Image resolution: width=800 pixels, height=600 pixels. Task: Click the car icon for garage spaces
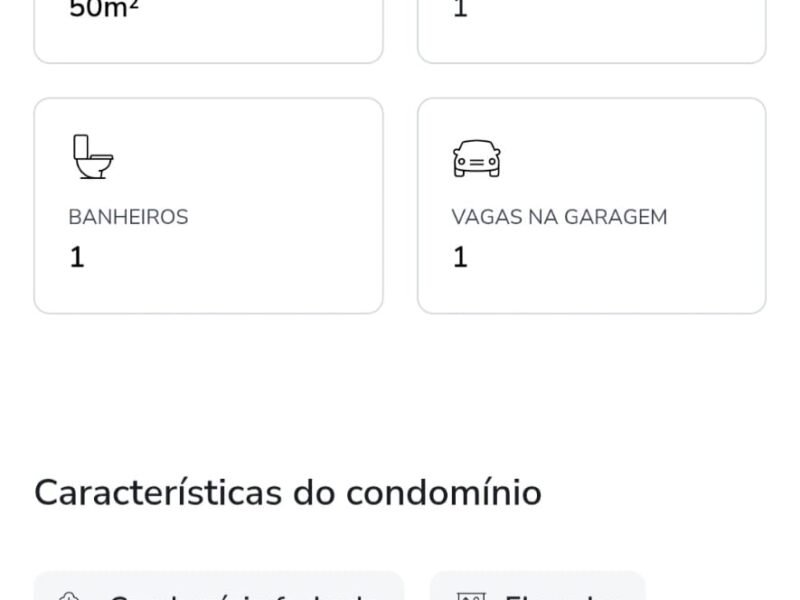[476, 158]
